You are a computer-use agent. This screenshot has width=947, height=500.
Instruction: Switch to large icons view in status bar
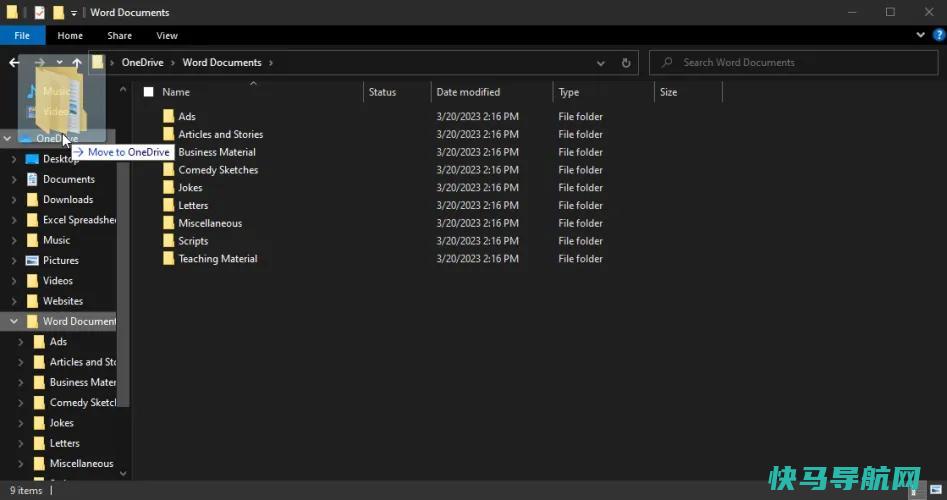(936, 490)
